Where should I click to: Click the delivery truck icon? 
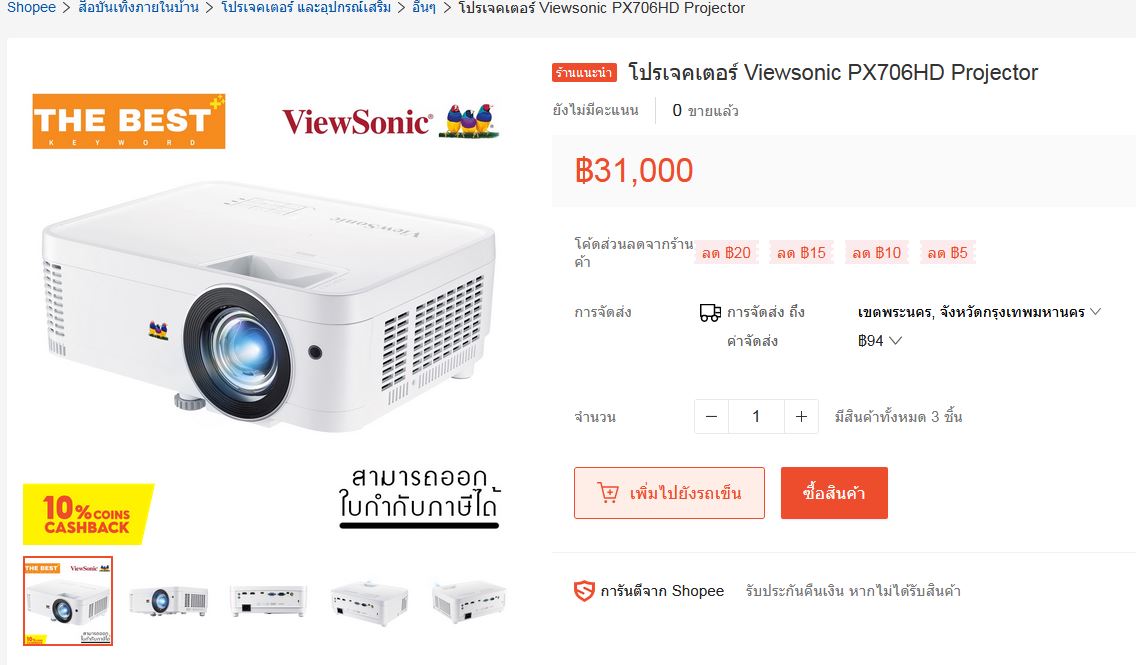(x=710, y=312)
